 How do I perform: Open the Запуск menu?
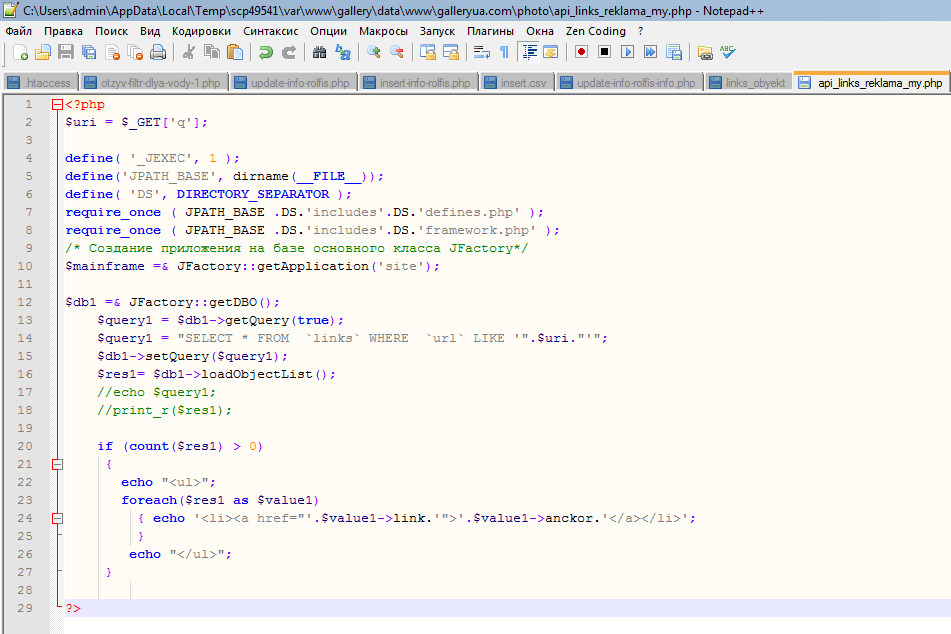(x=437, y=31)
